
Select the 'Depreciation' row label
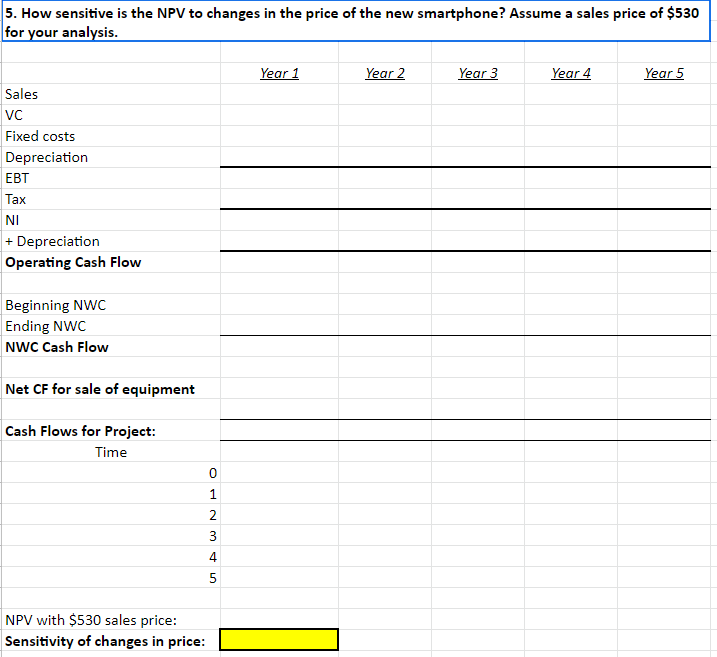pyautogui.click(x=47, y=157)
